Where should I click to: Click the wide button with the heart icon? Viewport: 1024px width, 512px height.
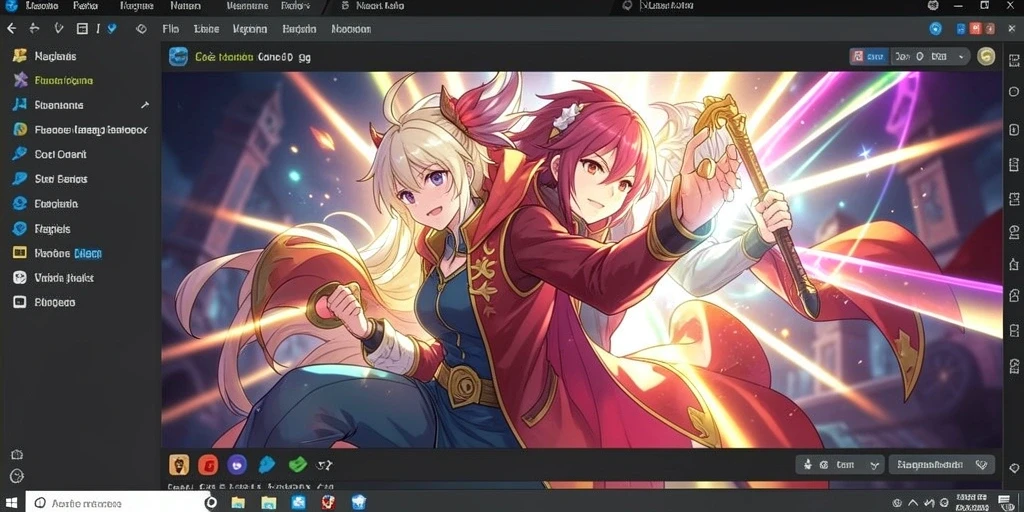coord(941,464)
